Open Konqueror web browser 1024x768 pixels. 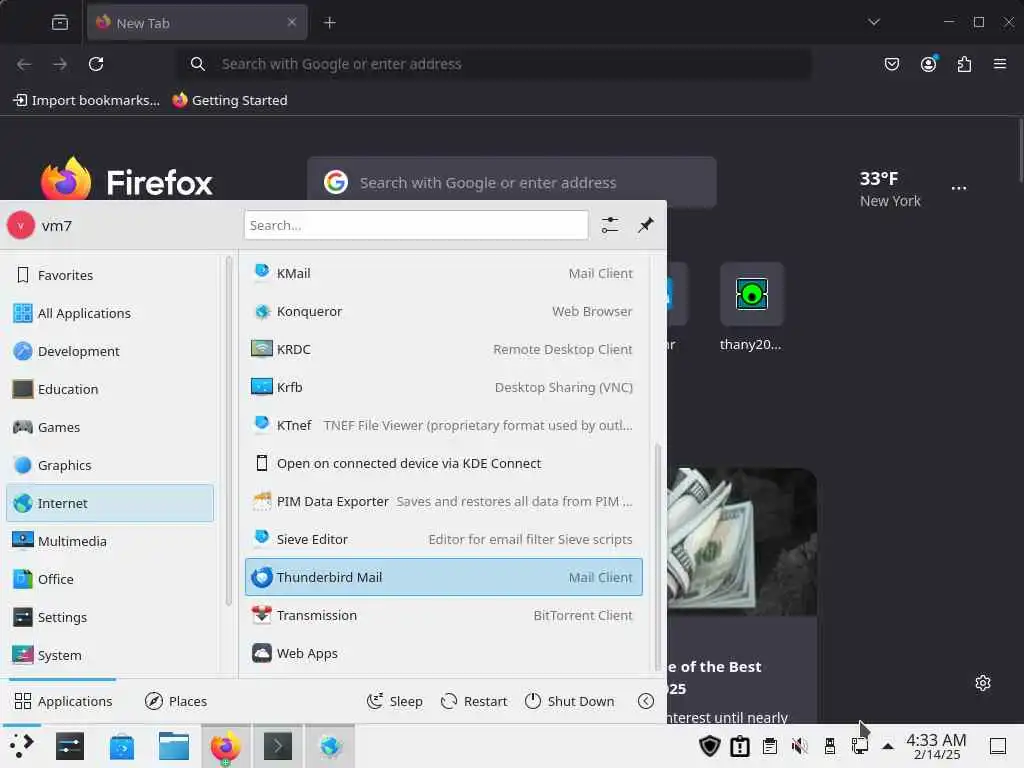coord(443,312)
